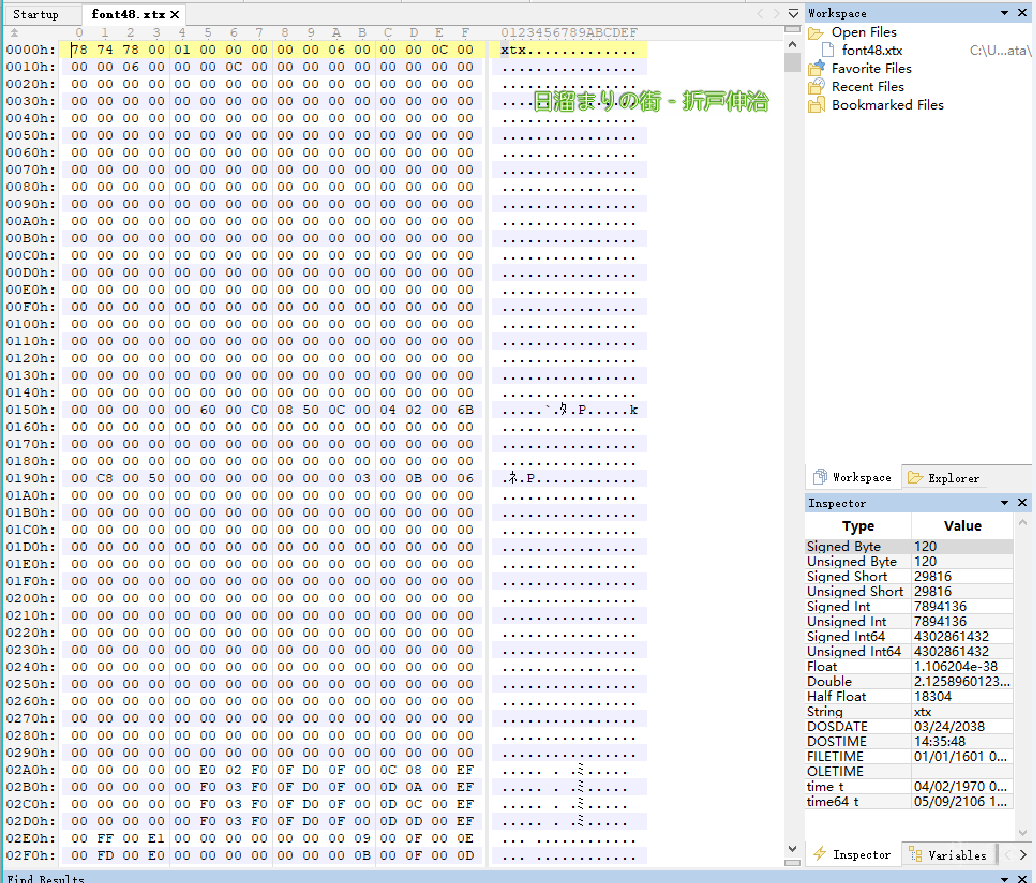The height and width of the screenshot is (883, 1036).
Task: Click hex editor scrollbar up arrow
Action: click(x=792, y=44)
